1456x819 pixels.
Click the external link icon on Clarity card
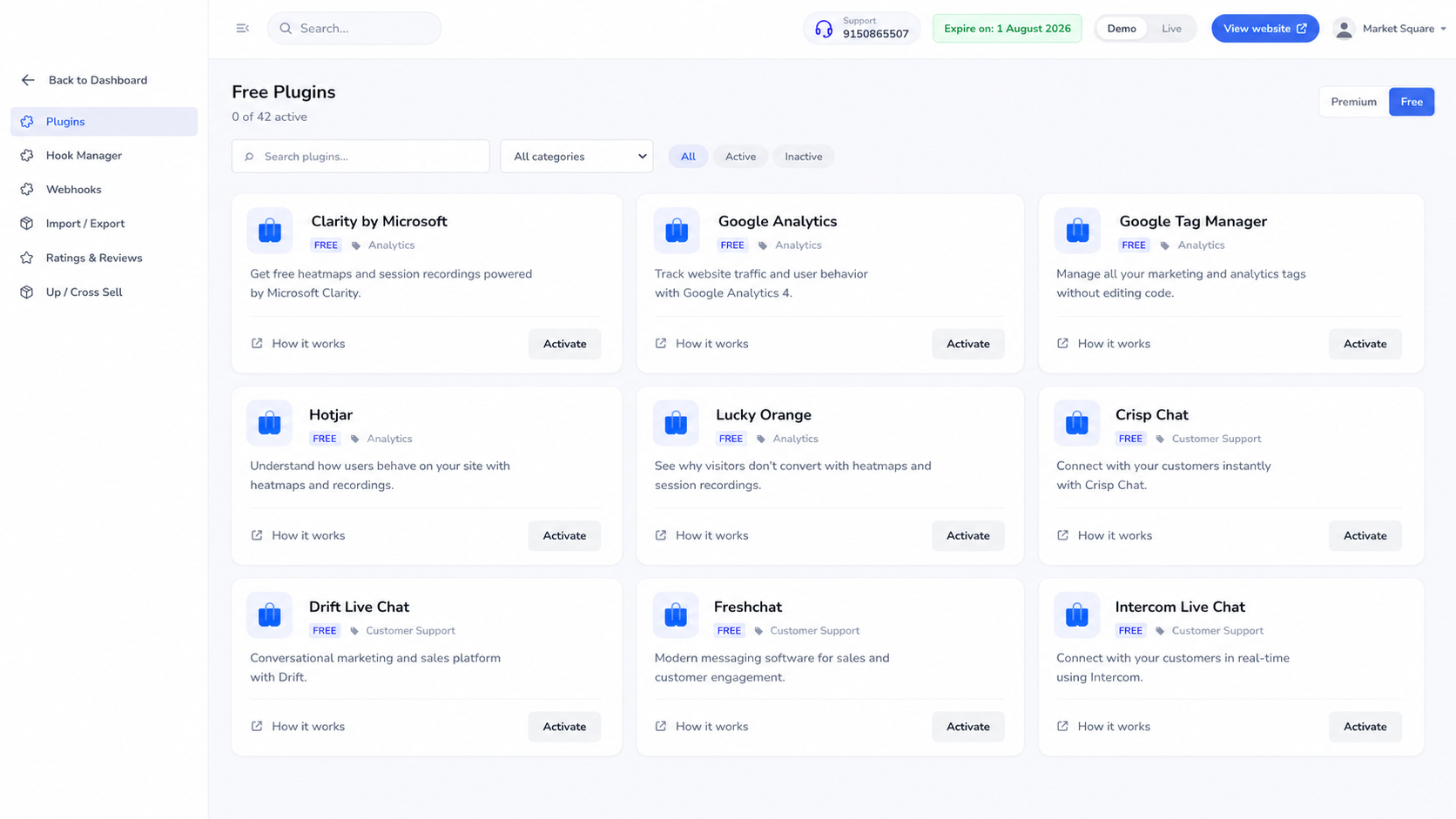pyautogui.click(x=257, y=344)
